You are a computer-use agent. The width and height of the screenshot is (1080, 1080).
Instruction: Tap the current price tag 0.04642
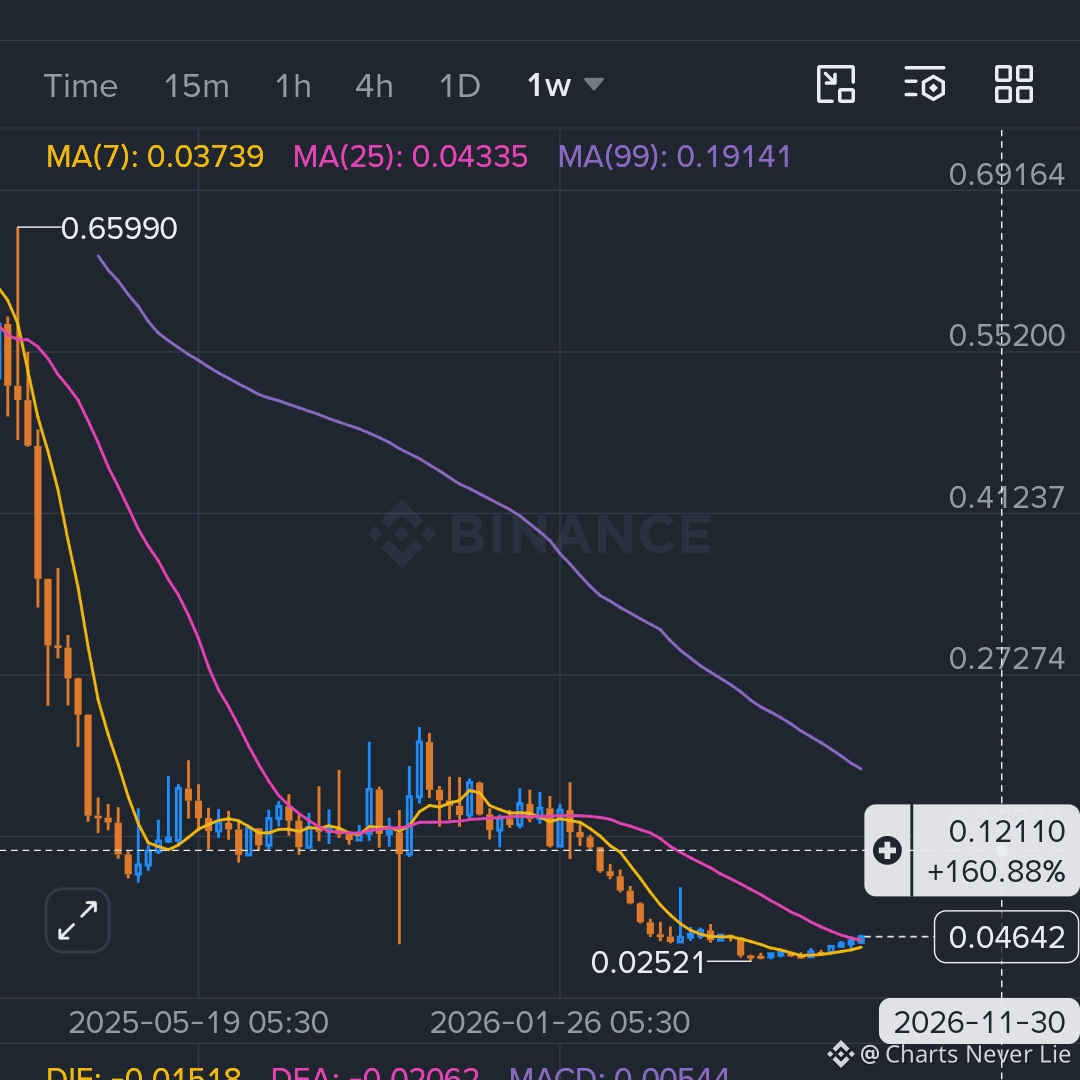1006,937
